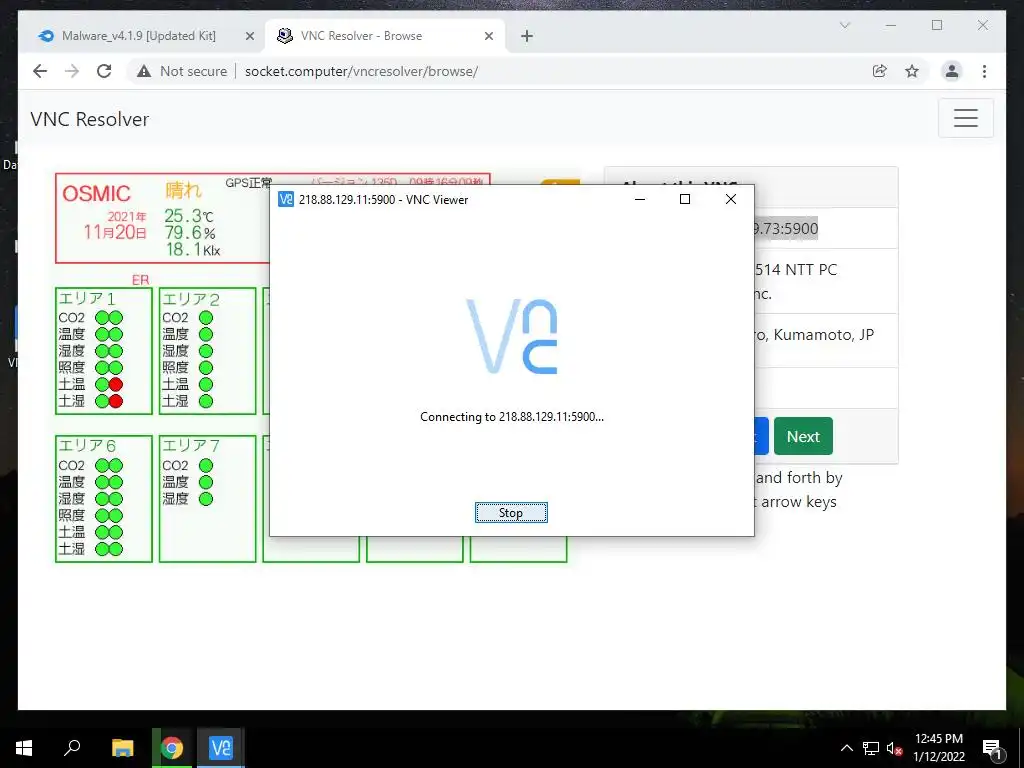Image resolution: width=1024 pixels, height=768 pixels.
Task: Switch to Malware_v4.1.9 tab
Action: point(138,36)
